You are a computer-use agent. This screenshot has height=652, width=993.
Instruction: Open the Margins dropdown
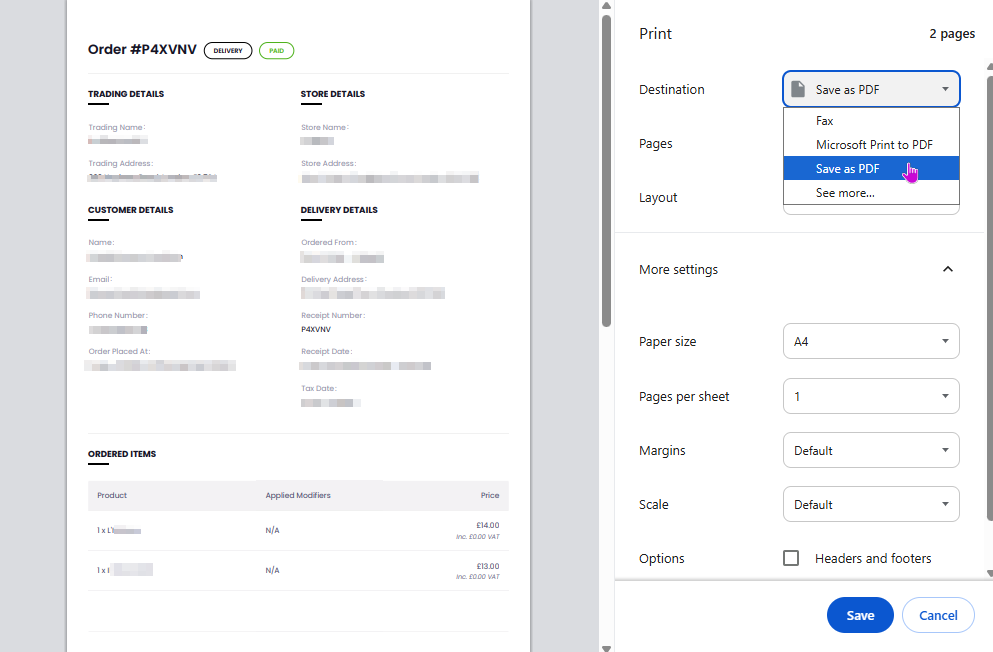[870, 450]
